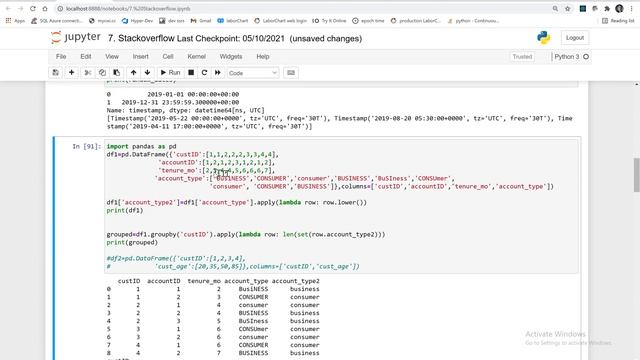
Task: Open the LaborChart web login bookmark
Action: point(280,20)
